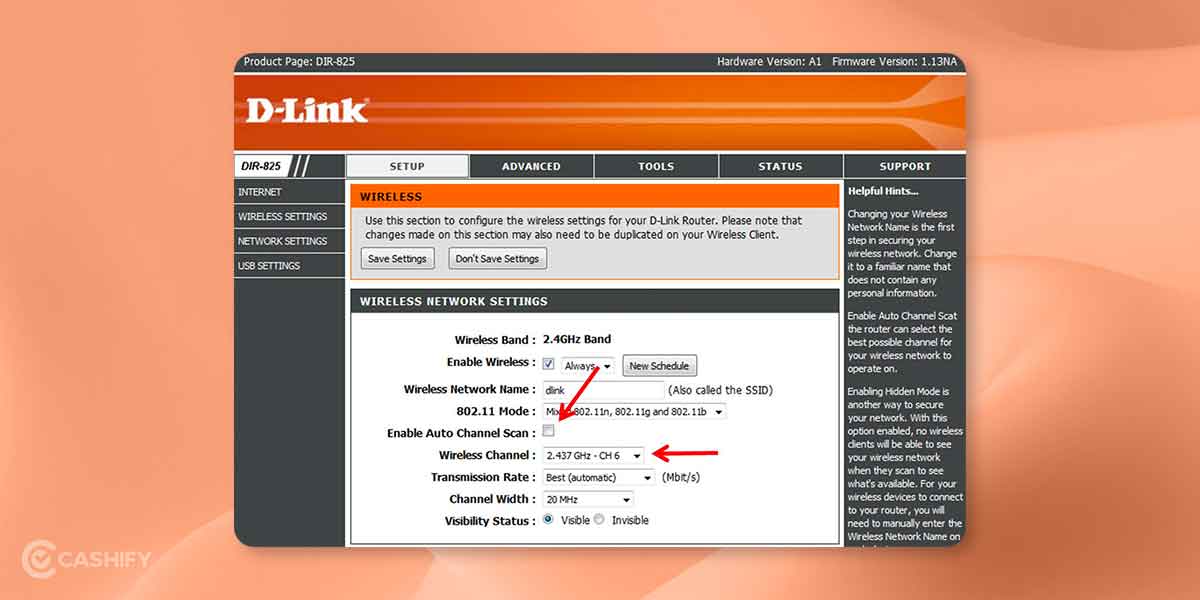Open the 802.11 Mode dropdown
This screenshot has width=1200, height=600.
click(635, 411)
